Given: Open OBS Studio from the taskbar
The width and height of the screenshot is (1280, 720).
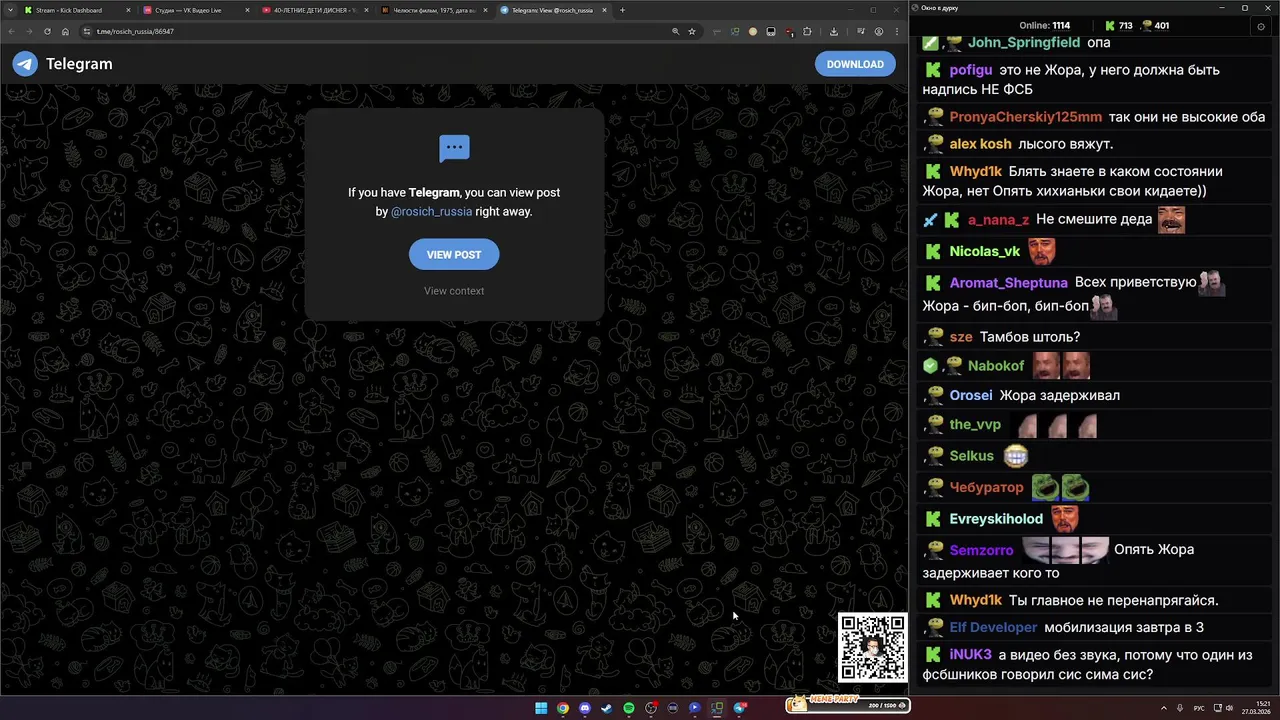Looking at the screenshot, I should [651, 708].
